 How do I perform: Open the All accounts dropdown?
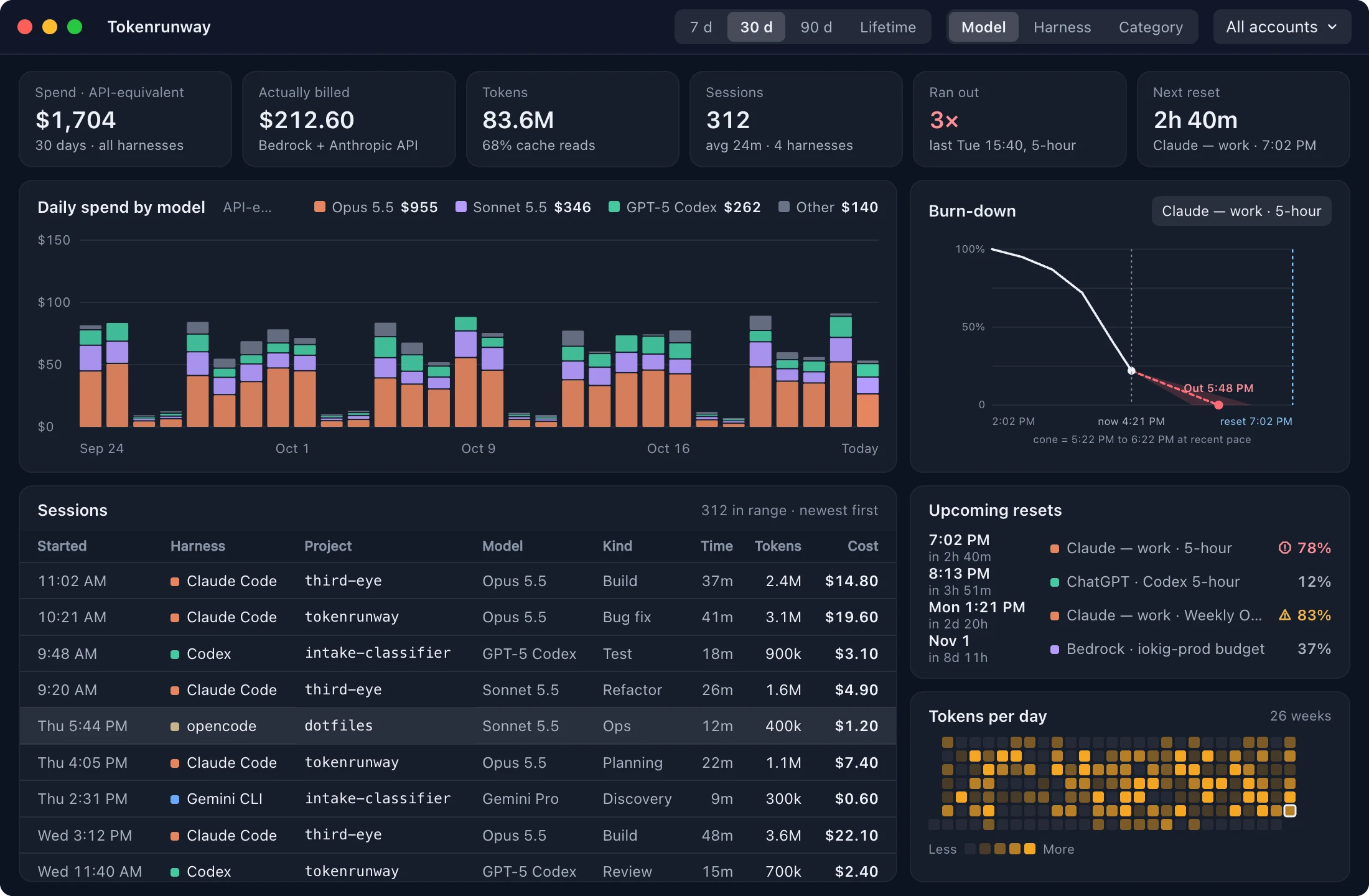[1282, 27]
